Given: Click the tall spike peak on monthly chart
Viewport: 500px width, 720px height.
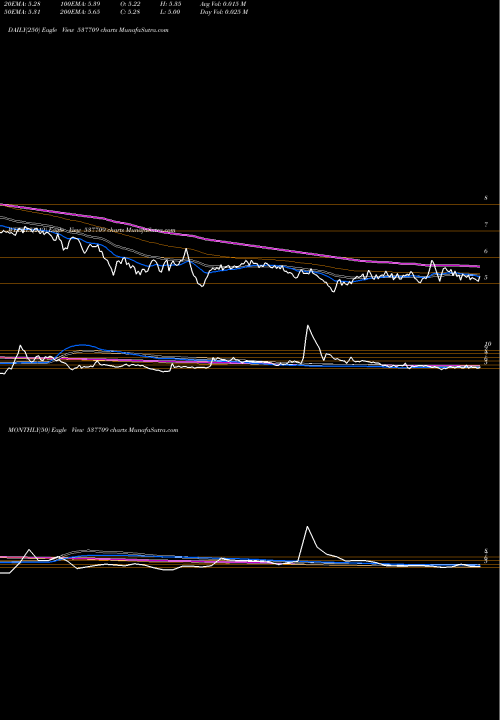Looking at the screenshot, I should 307,527.
